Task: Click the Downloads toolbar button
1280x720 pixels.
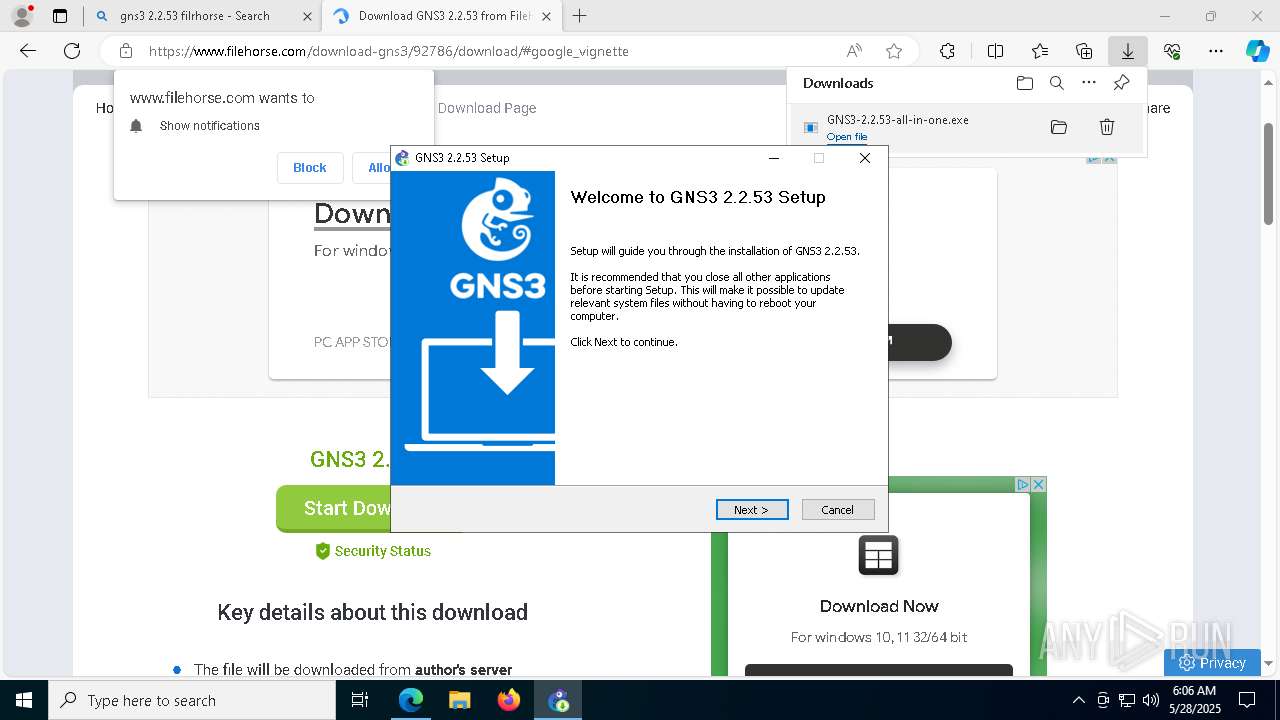Action: [1128, 51]
